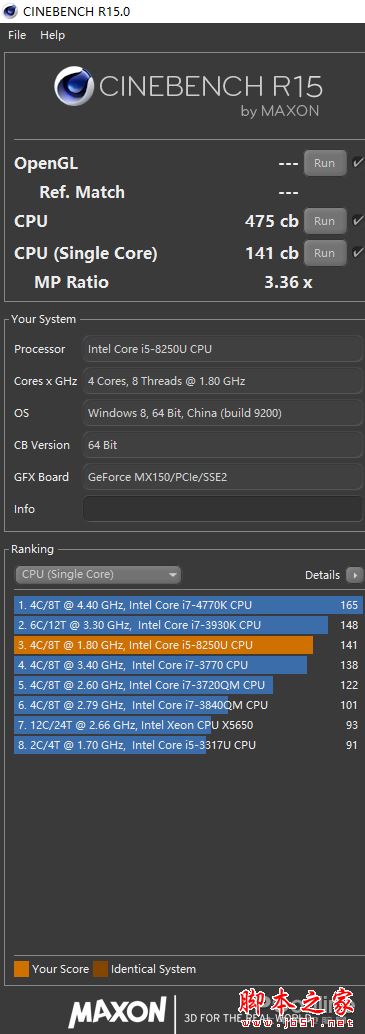365x1034 pixels.
Task: Run the CPU benchmark
Action: (325, 221)
